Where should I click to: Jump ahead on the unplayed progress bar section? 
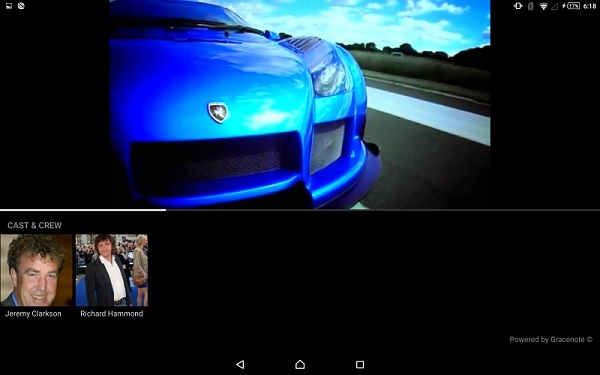pos(383,210)
